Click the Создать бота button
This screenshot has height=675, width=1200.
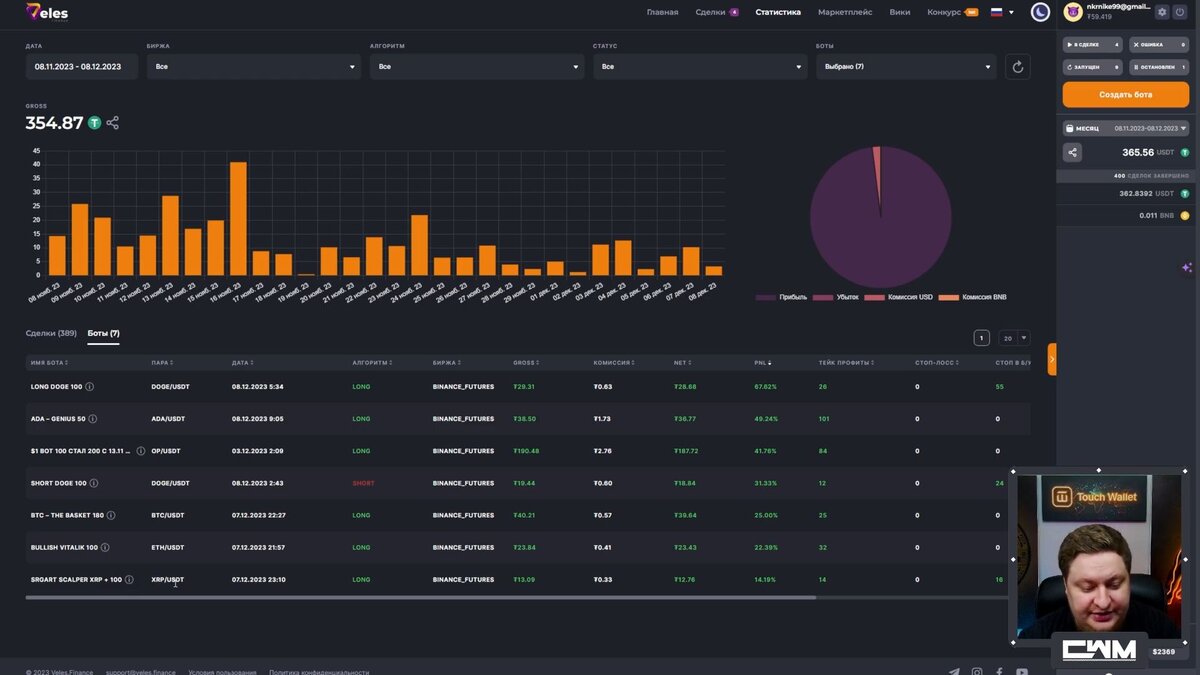[x=1126, y=94]
